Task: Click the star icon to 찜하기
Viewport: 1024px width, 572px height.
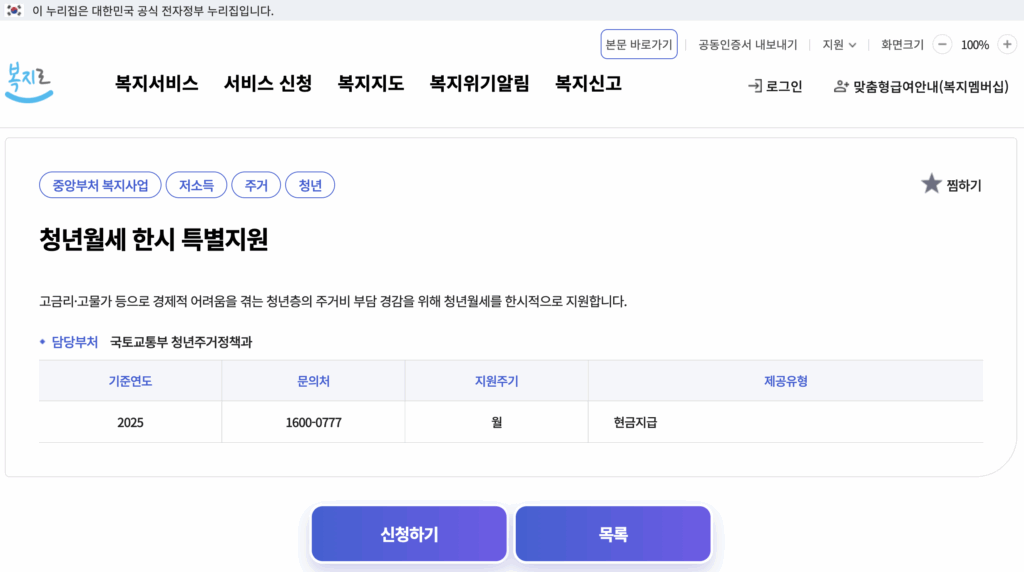Action: coord(931,184)
